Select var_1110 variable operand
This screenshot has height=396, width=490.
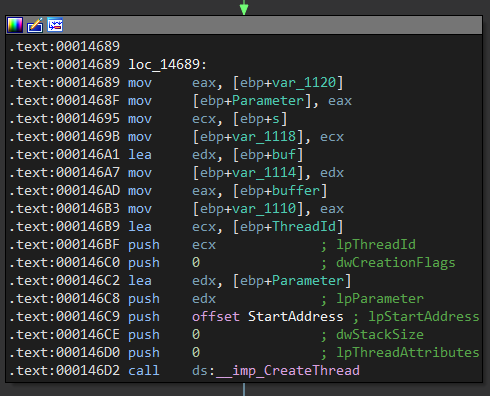(x=264, y=208)
